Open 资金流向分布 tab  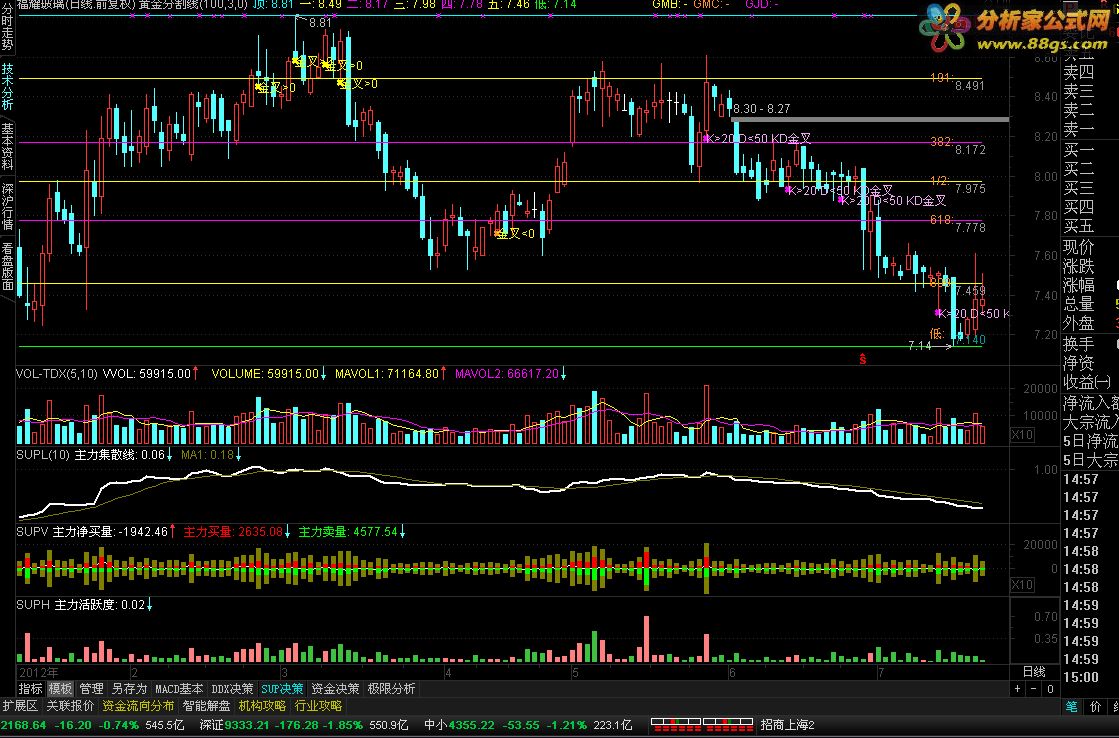pyautogui.click(x=138, y=706)
